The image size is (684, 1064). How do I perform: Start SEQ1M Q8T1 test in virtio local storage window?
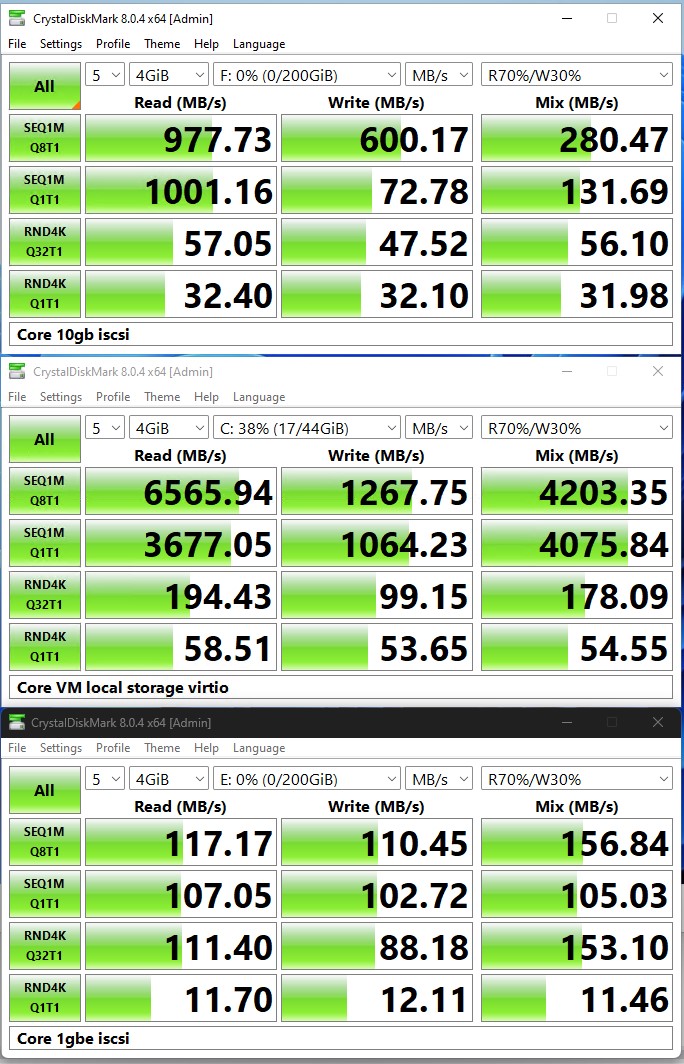coord(45,491)
